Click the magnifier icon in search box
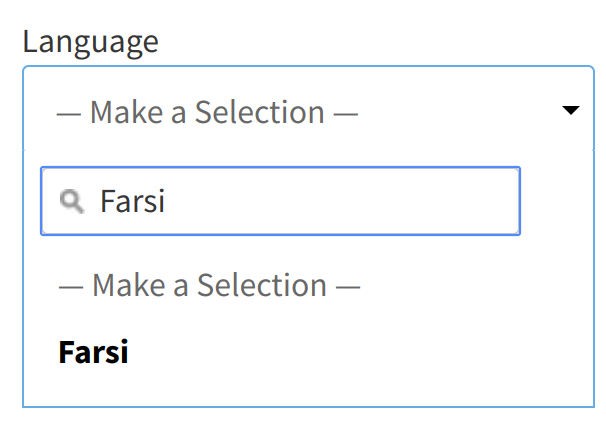This screenshot has width=606, height=435. 72,202
